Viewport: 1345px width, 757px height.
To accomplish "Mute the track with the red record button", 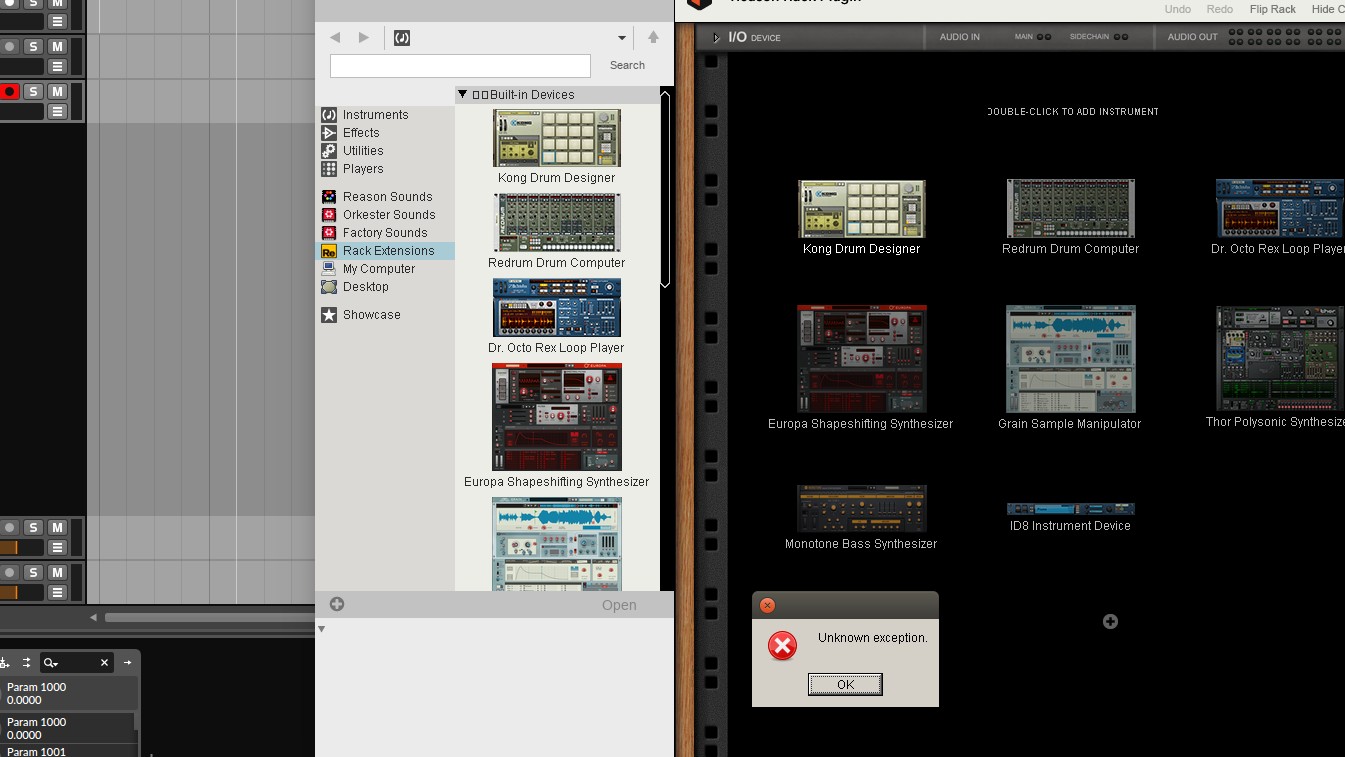I will (x=58, y=91).
